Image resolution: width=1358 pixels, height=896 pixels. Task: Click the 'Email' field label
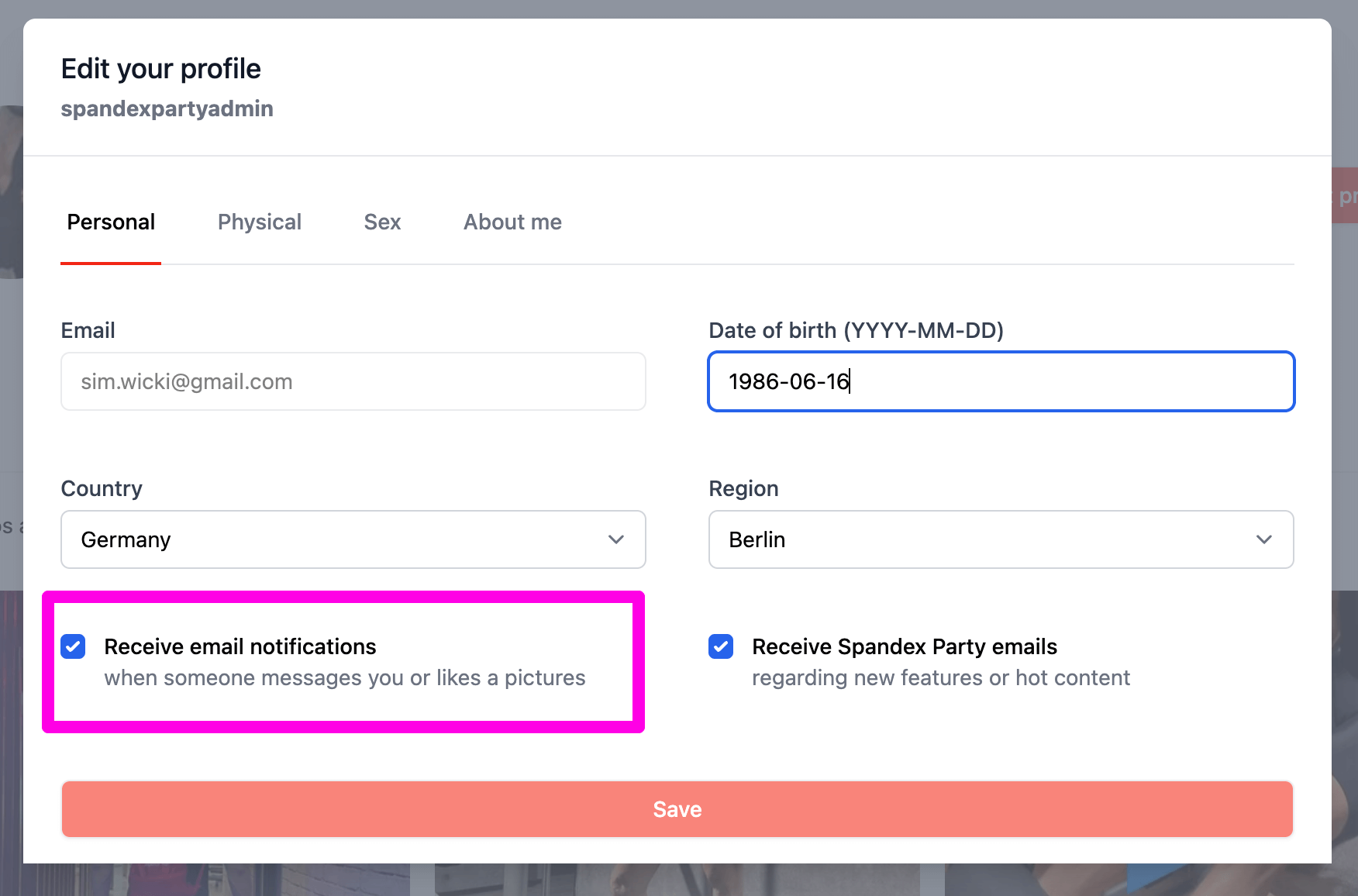pyautogui.click(x=88, y=330)
